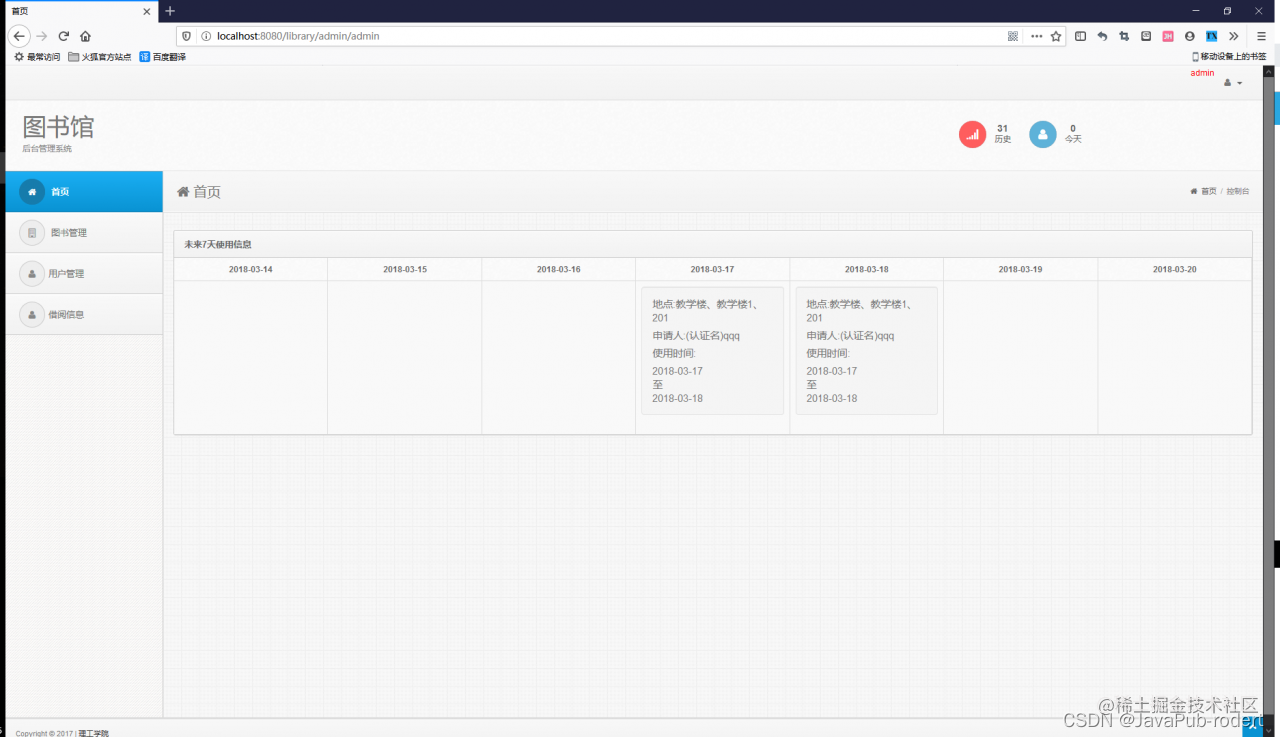This screenshot has height=737, width=1280.
Task: Click the tracking protection shield icon
Action: tap(186, 36)
